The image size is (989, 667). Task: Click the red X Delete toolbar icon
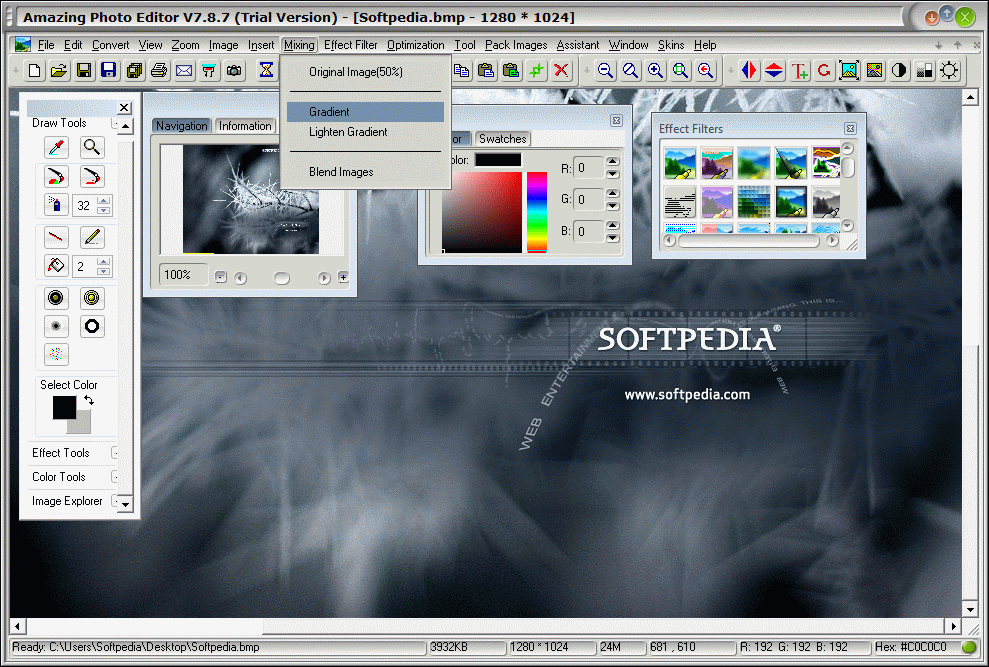pyautogui.click(x=561, y=70)
